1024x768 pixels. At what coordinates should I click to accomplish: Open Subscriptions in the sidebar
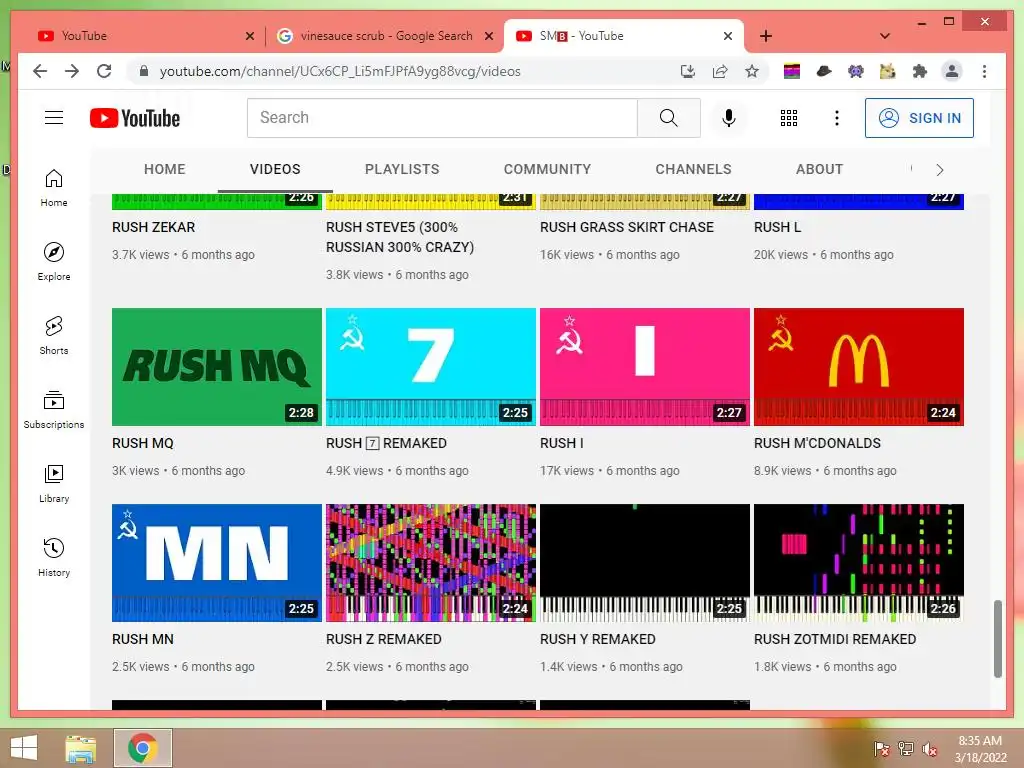[54, 409]
